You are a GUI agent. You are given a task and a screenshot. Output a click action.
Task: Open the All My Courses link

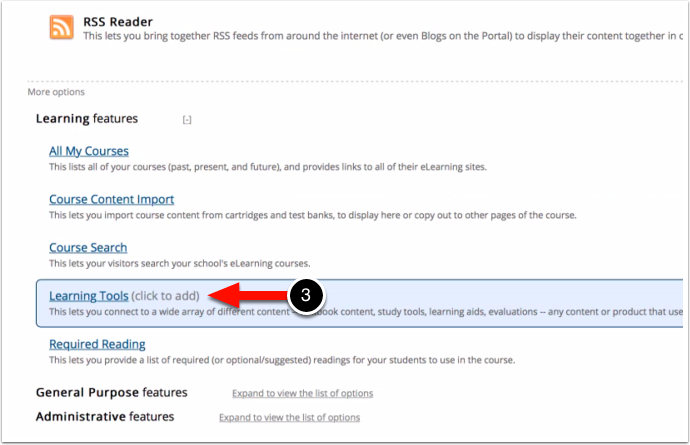tap(89, 151)
